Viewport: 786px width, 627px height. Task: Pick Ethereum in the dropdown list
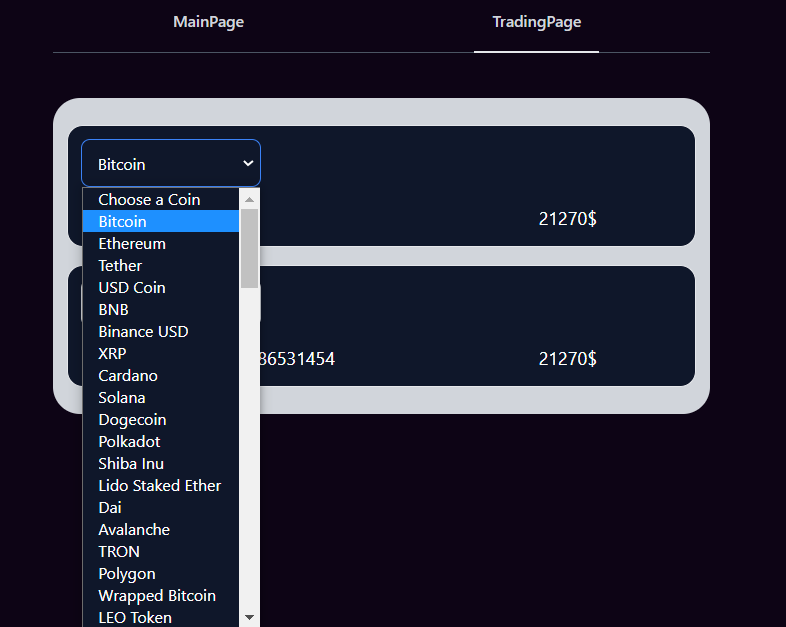[x=161, y=243]
